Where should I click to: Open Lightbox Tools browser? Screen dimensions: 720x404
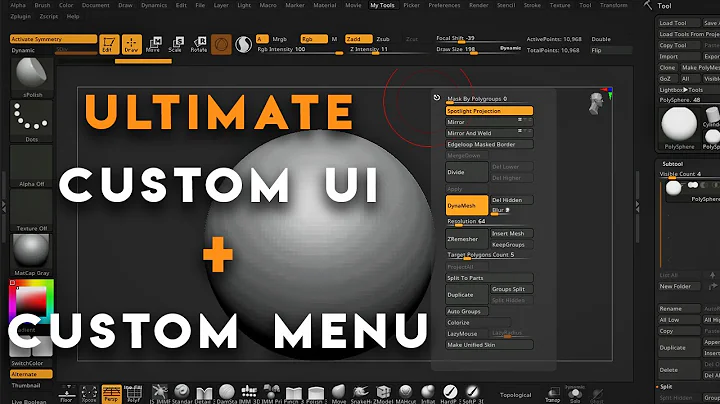point(681,90)
